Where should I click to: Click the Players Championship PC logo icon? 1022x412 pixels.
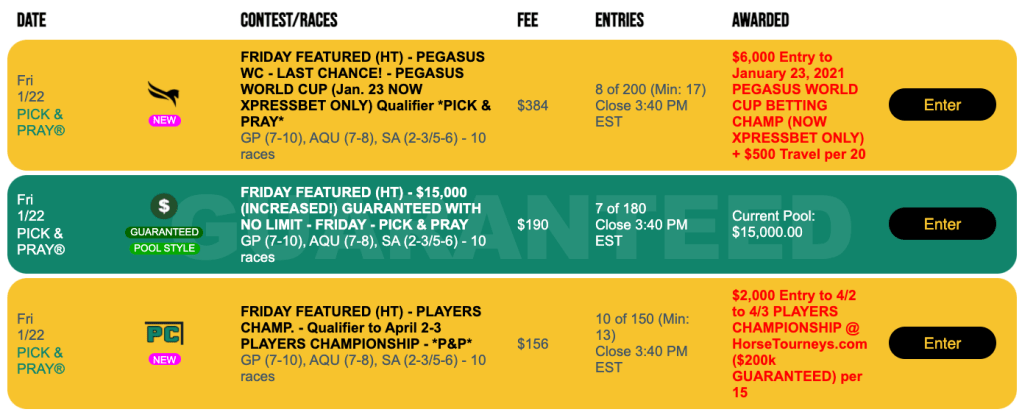[x=163, y=331]
